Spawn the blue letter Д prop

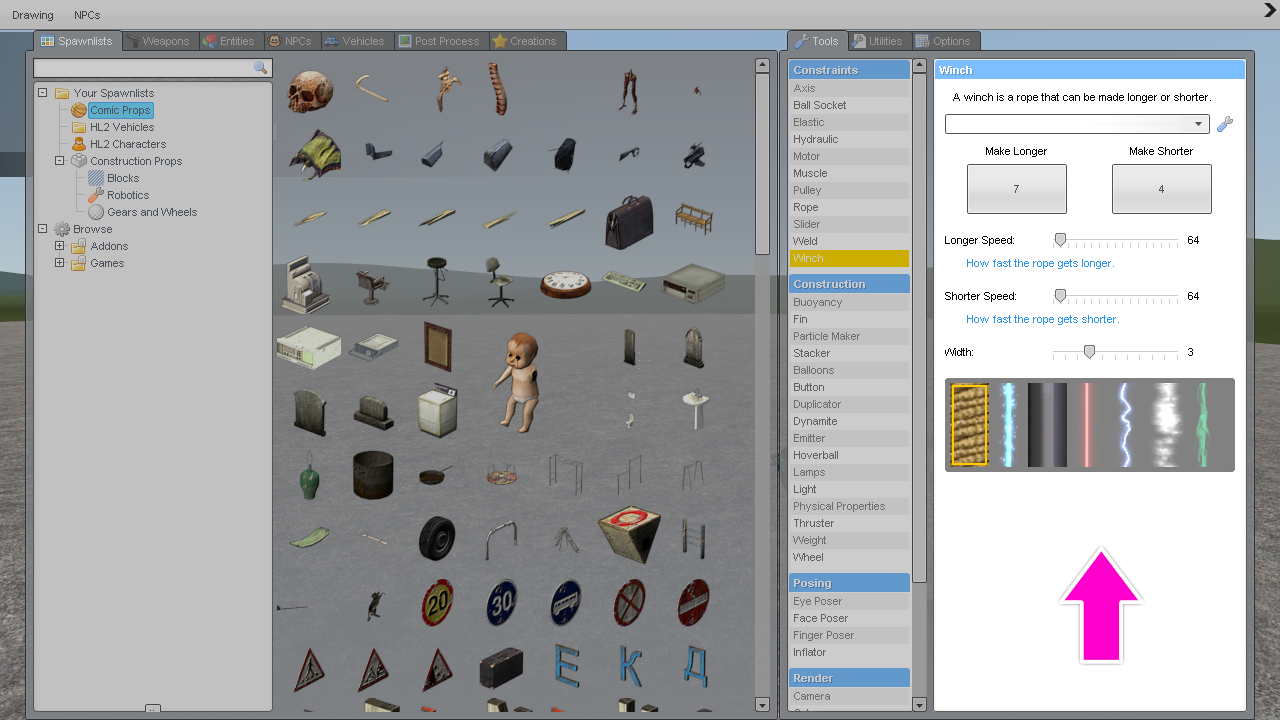coord(694,667)
